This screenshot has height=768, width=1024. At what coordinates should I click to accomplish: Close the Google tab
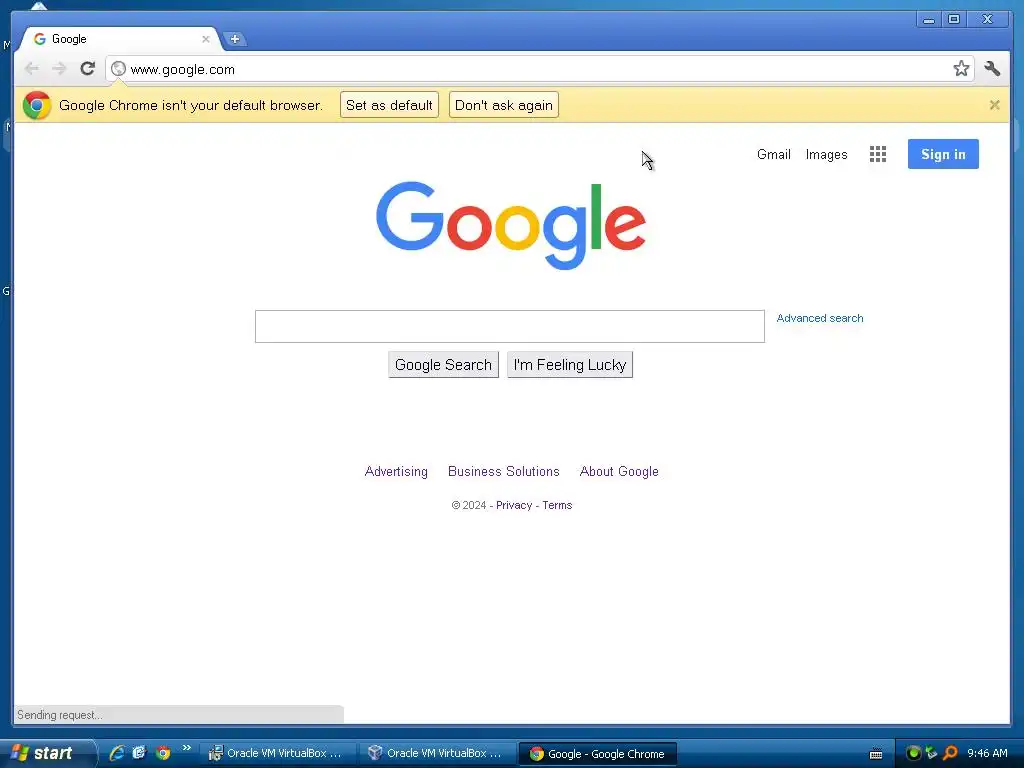206,39
